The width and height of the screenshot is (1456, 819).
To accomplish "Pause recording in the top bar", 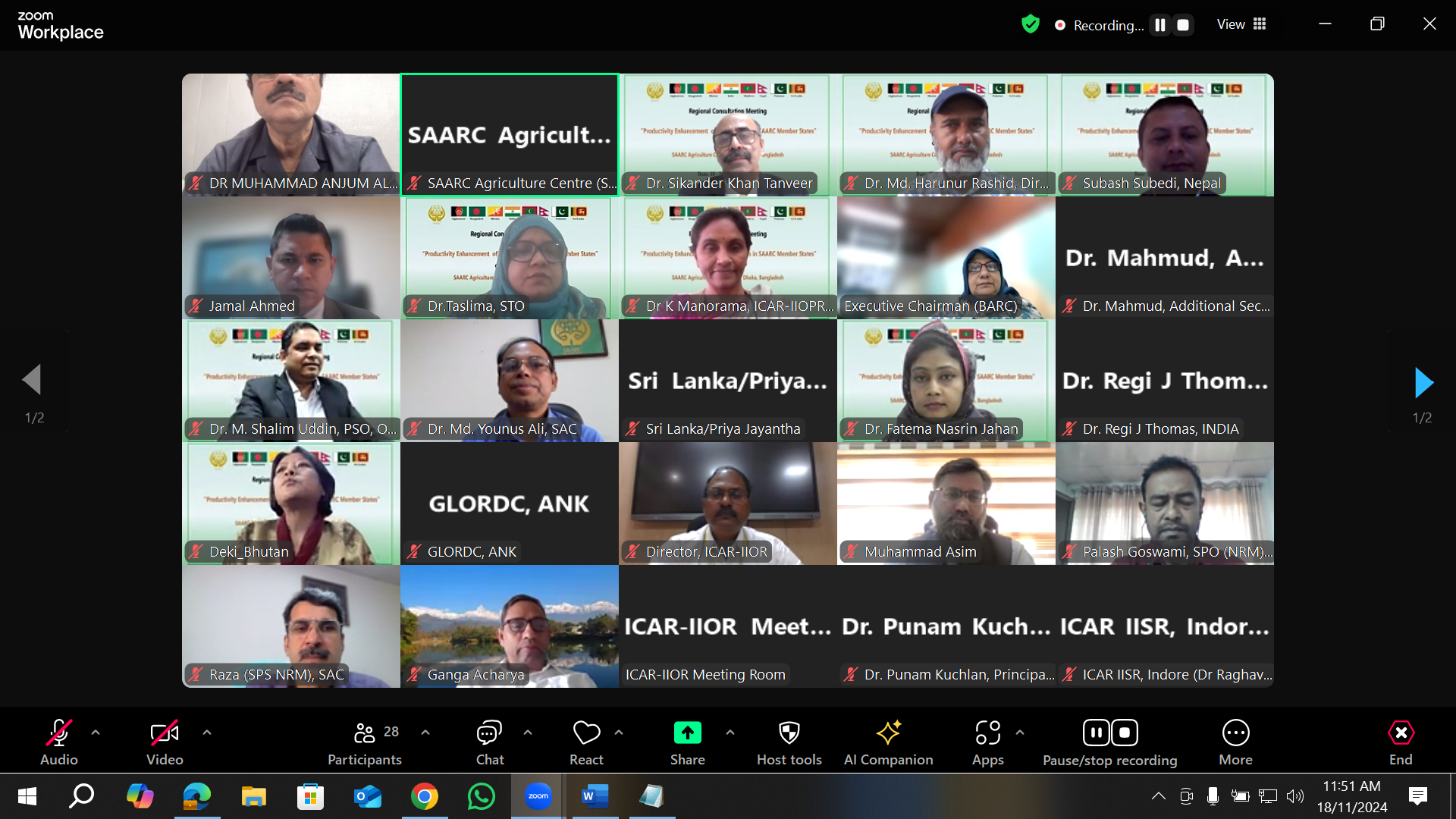I will click(1159, 25).
